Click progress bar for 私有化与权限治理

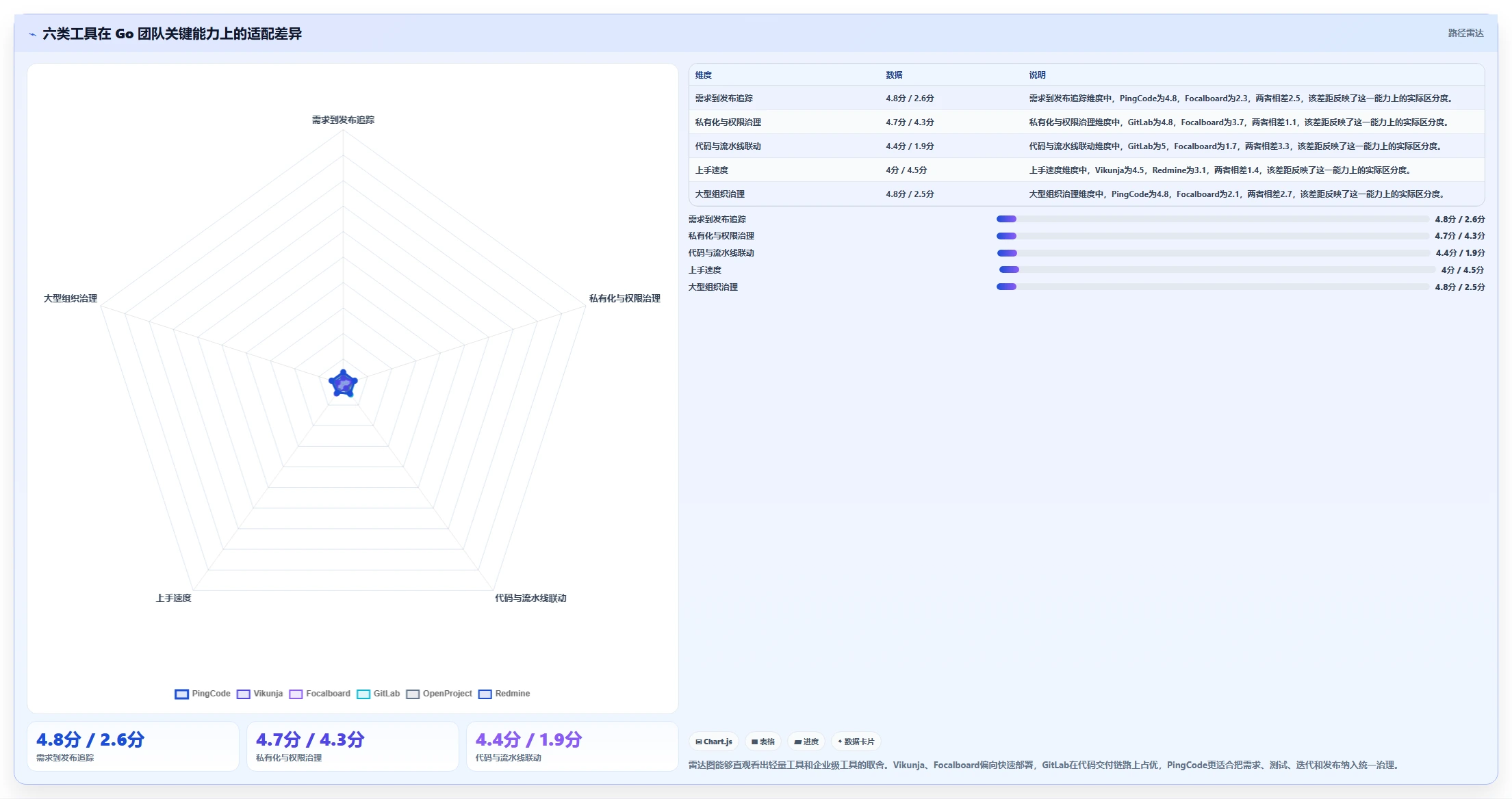point(1212,236)
